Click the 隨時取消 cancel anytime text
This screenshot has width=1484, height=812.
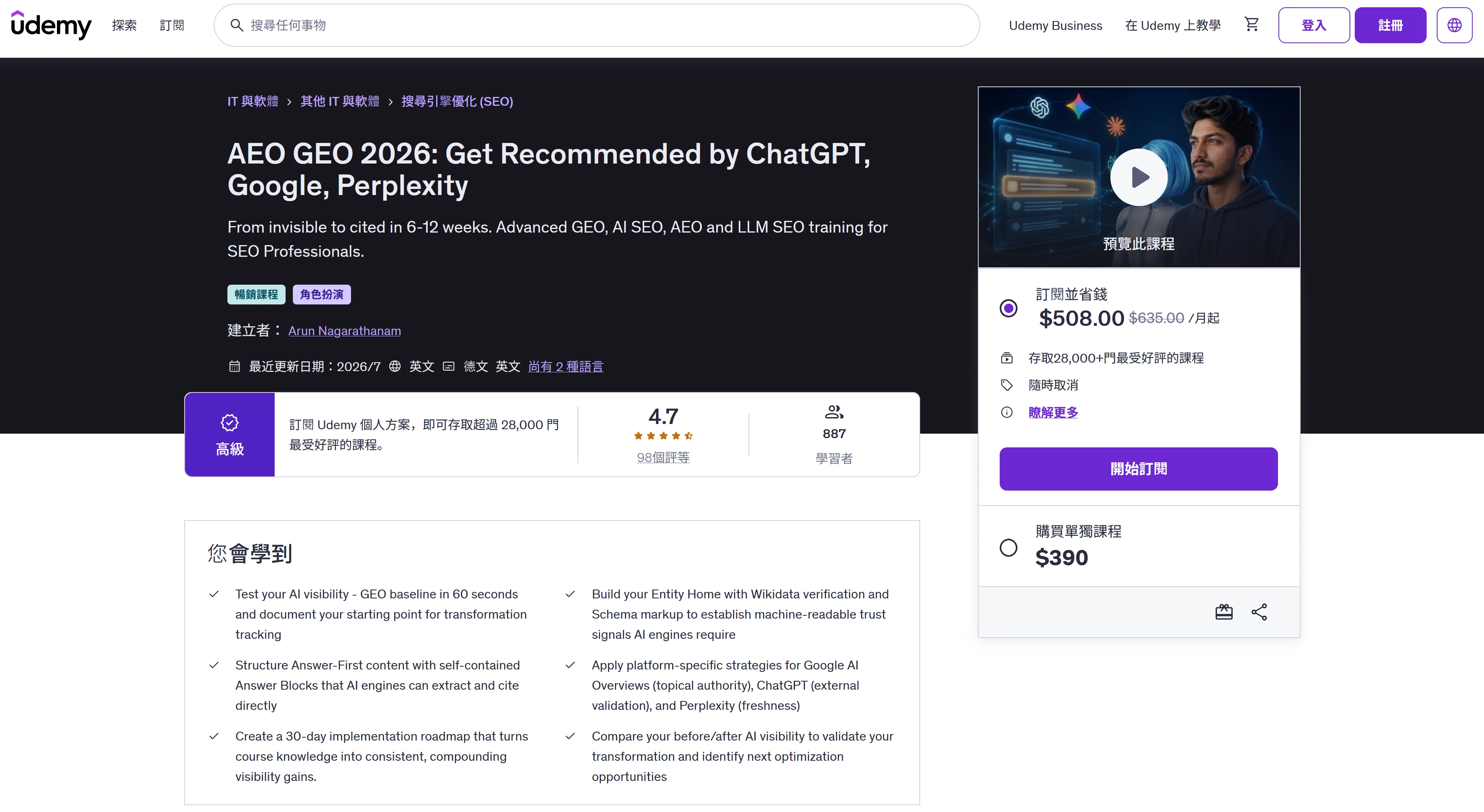1053,385
